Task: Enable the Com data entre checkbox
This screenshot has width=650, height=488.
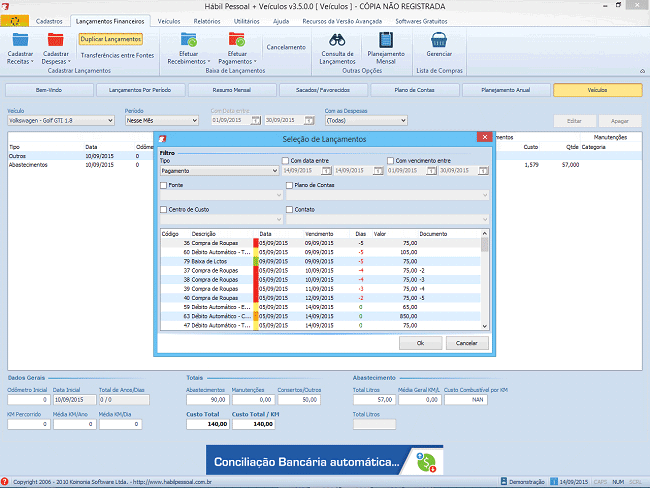Action: coord(285,160)
